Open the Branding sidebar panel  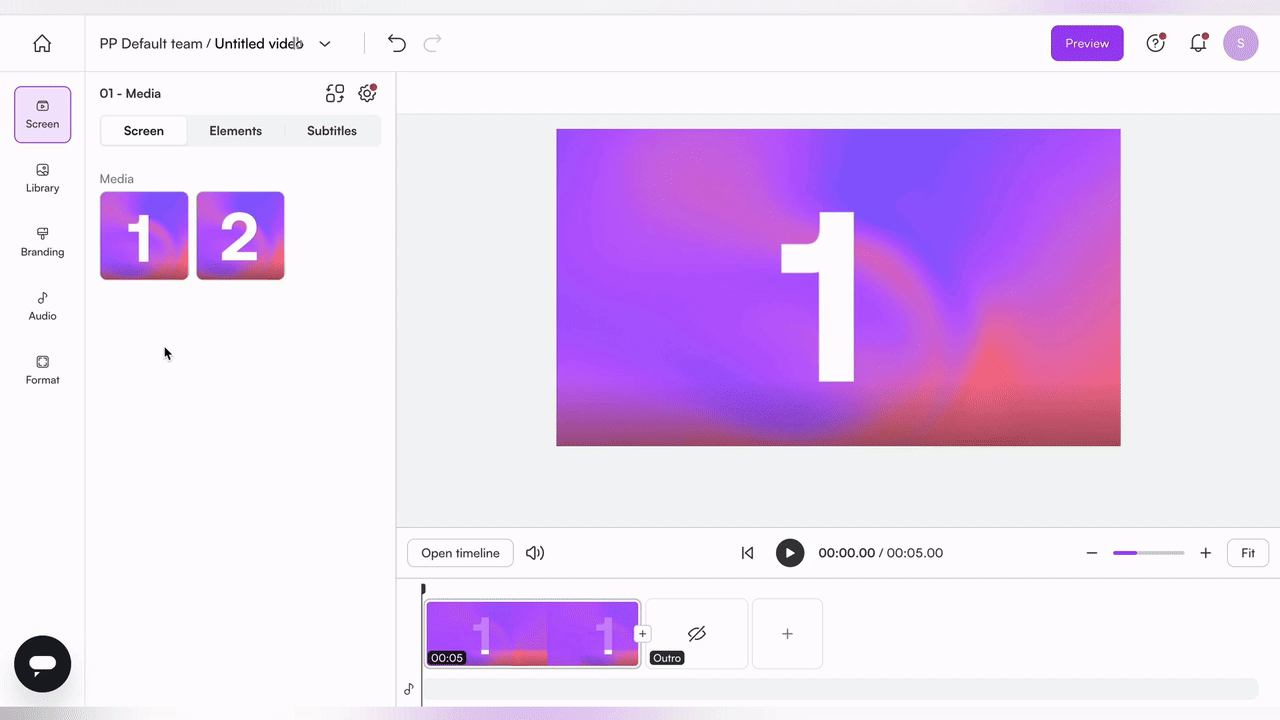point(42,242)
